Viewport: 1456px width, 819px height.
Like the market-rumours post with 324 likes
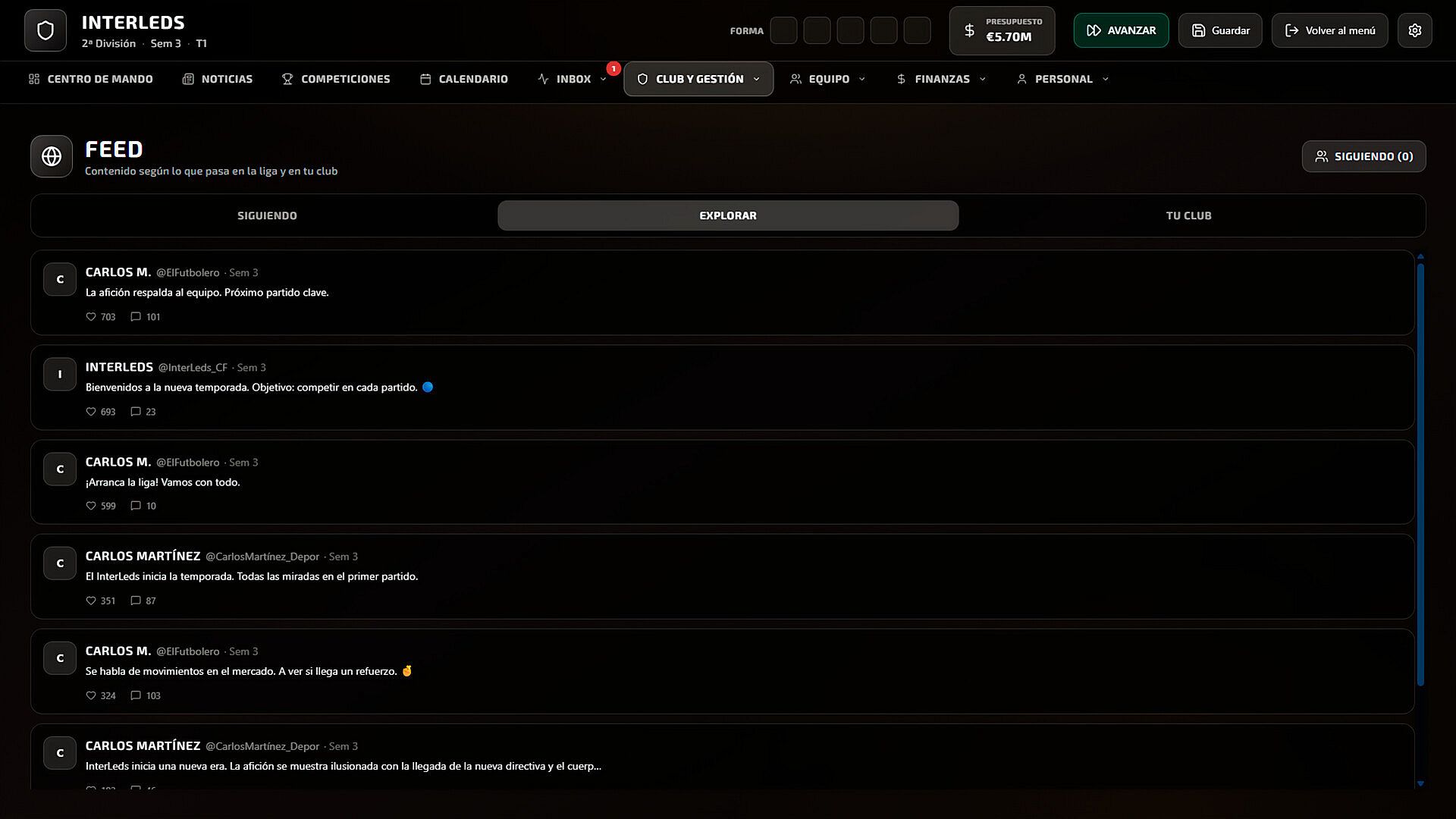pos(91,695)
